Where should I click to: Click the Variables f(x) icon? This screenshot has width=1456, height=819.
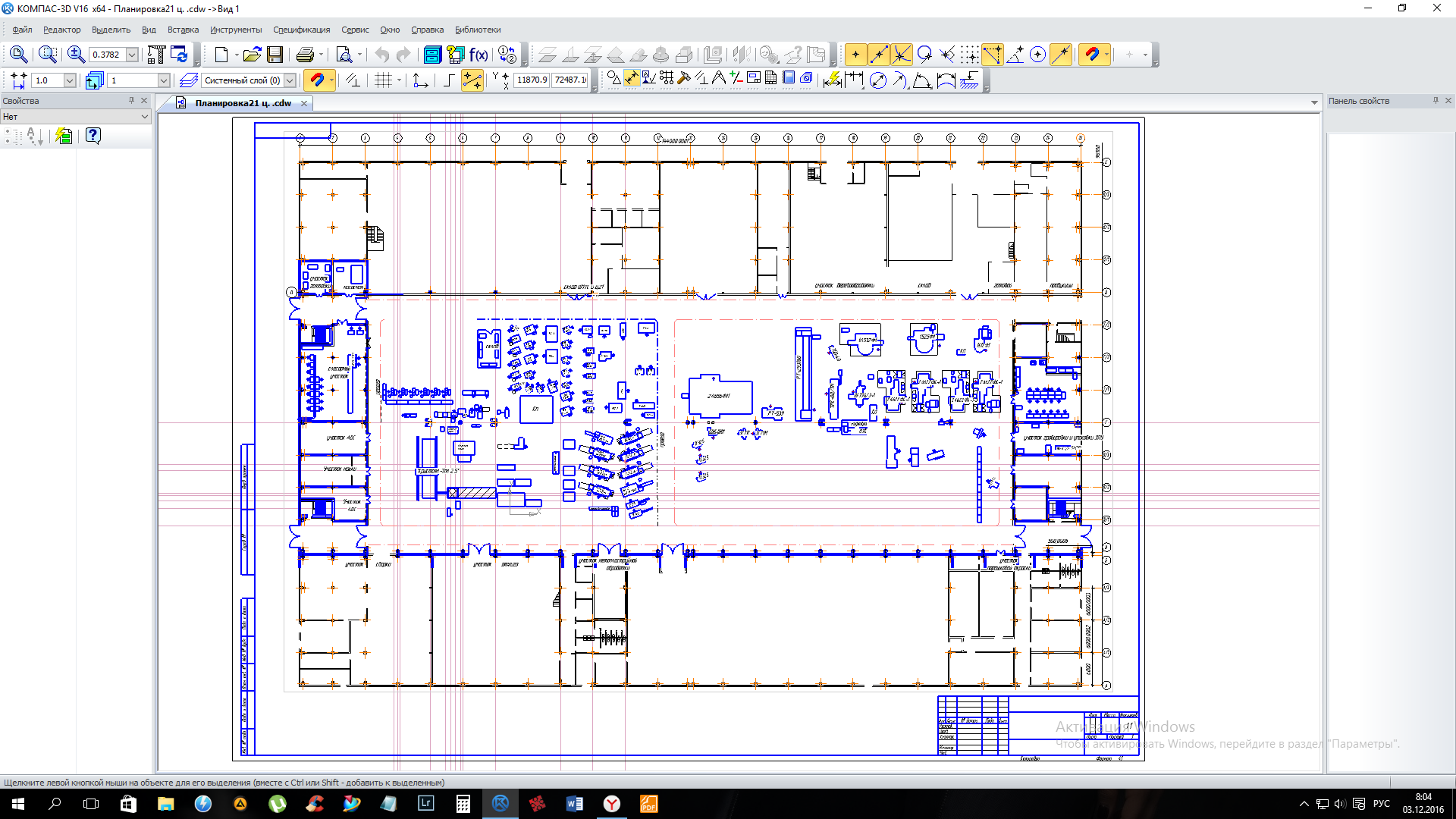pos(479,55)
